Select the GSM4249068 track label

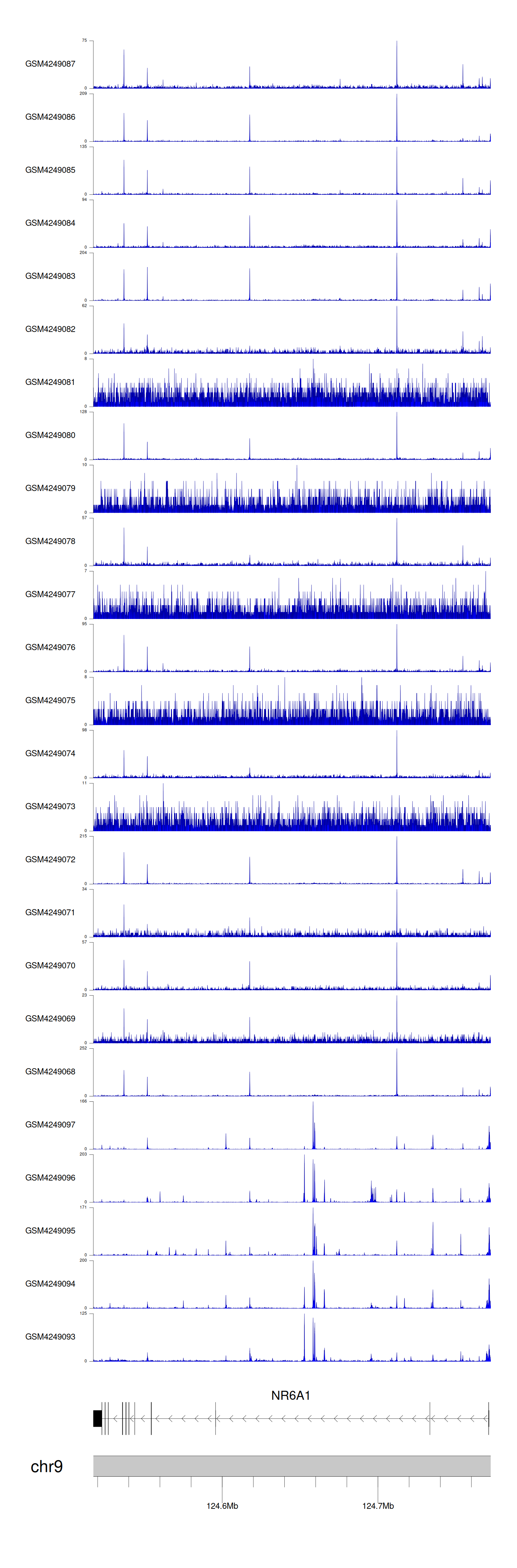[x=50, y=1071]
